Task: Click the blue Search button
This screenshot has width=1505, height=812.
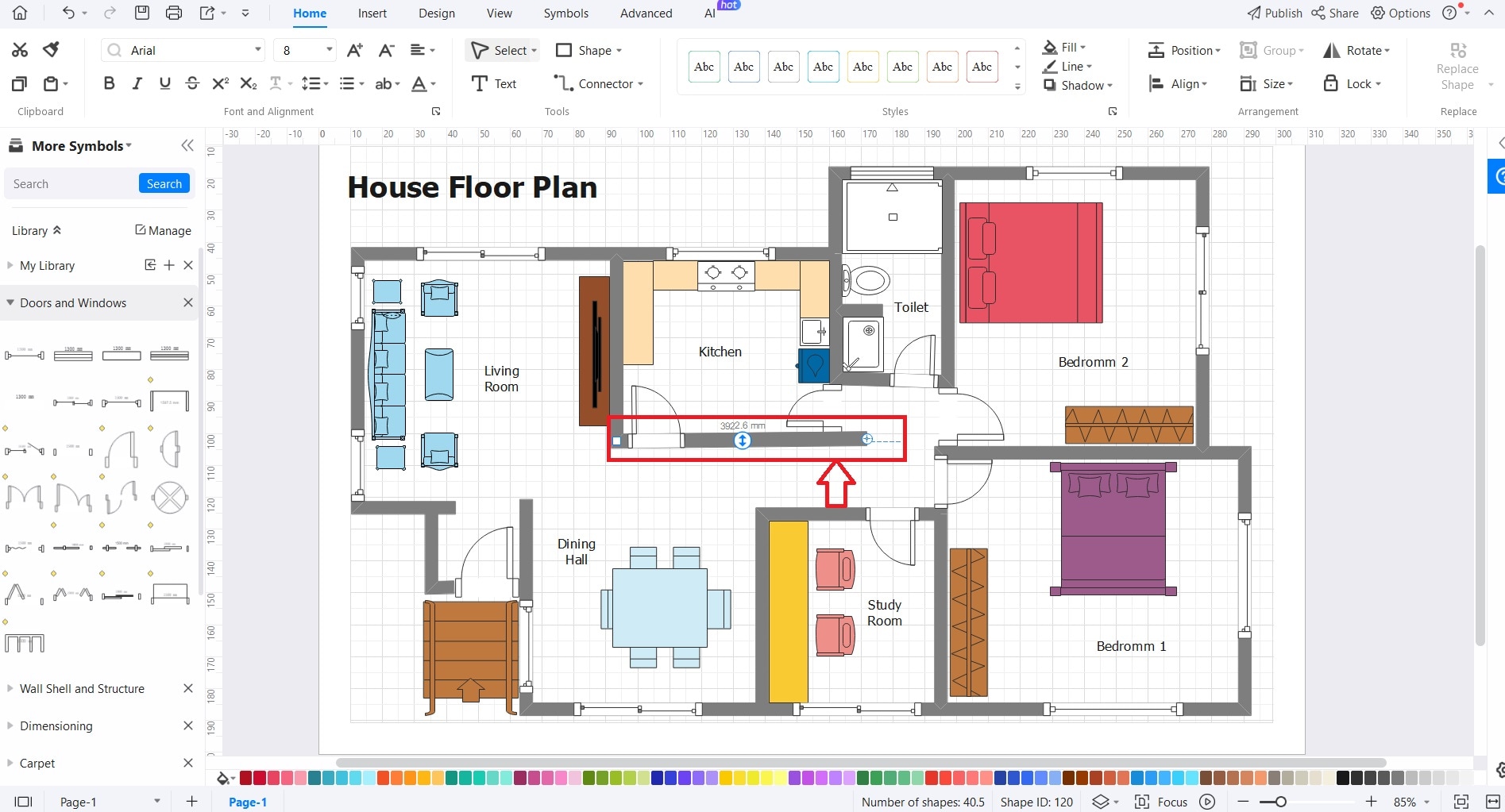Action: (164, 183)
